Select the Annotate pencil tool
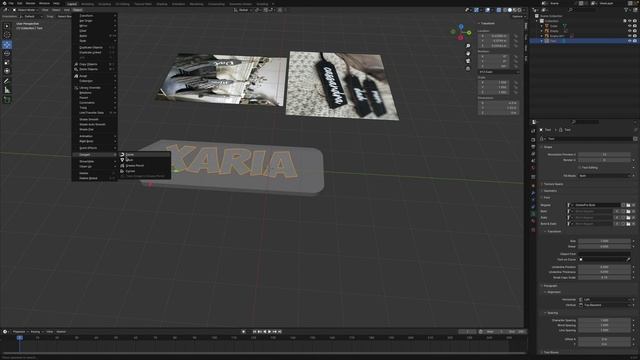The image size is (640, 360). 7,81
